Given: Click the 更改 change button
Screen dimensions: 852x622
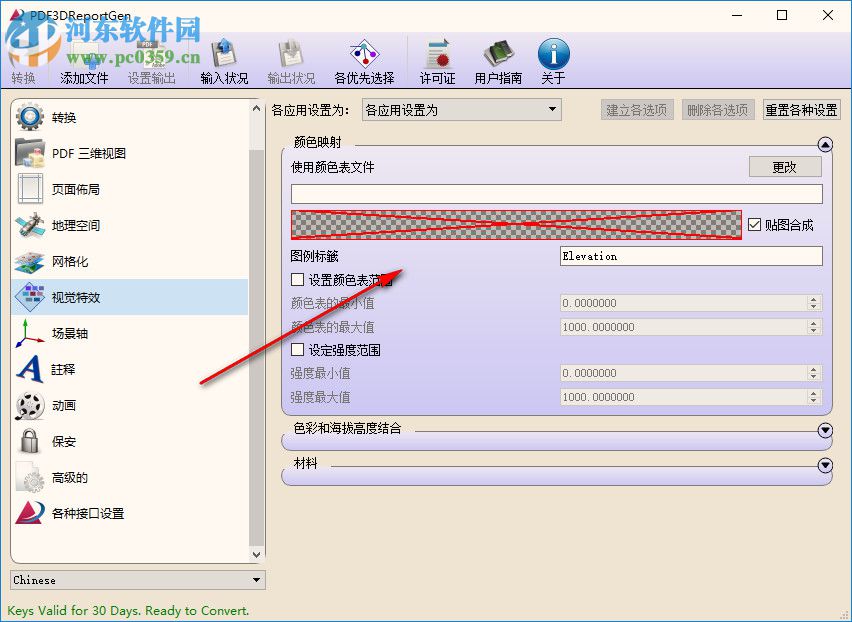Looking at the screenshot, I should (785, 166).
